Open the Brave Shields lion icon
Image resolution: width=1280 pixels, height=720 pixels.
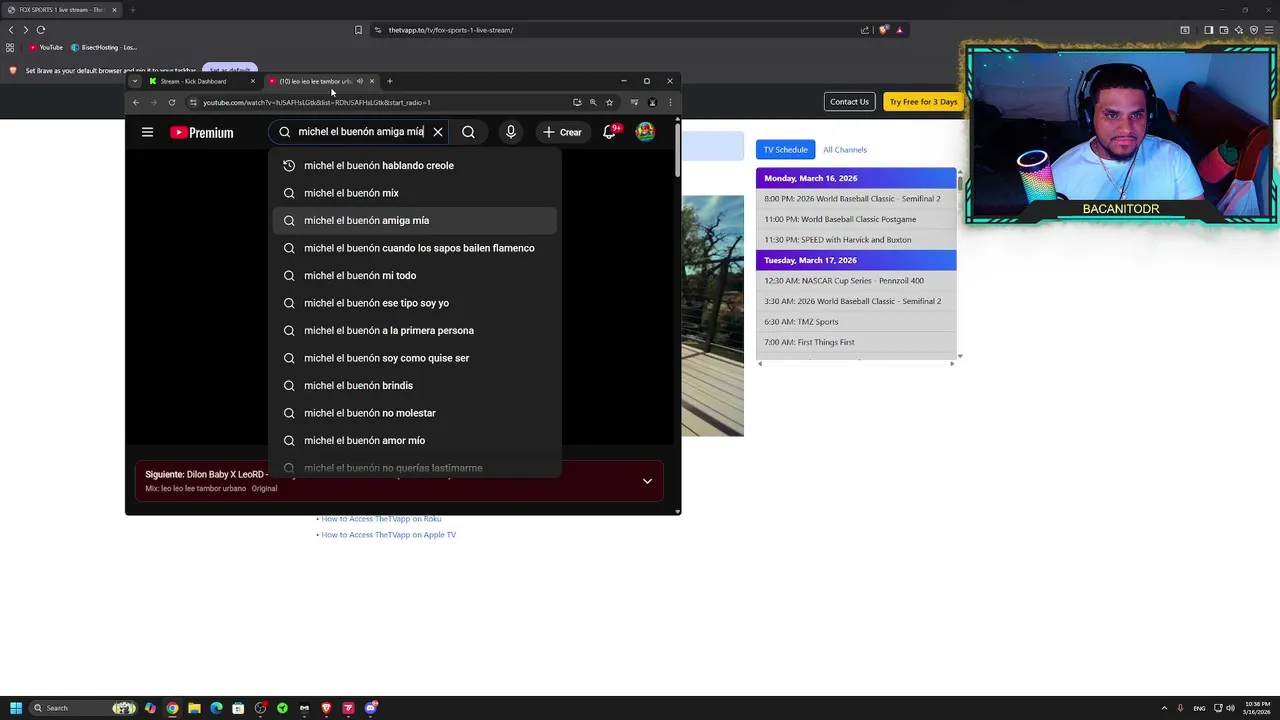click(883, 30)
